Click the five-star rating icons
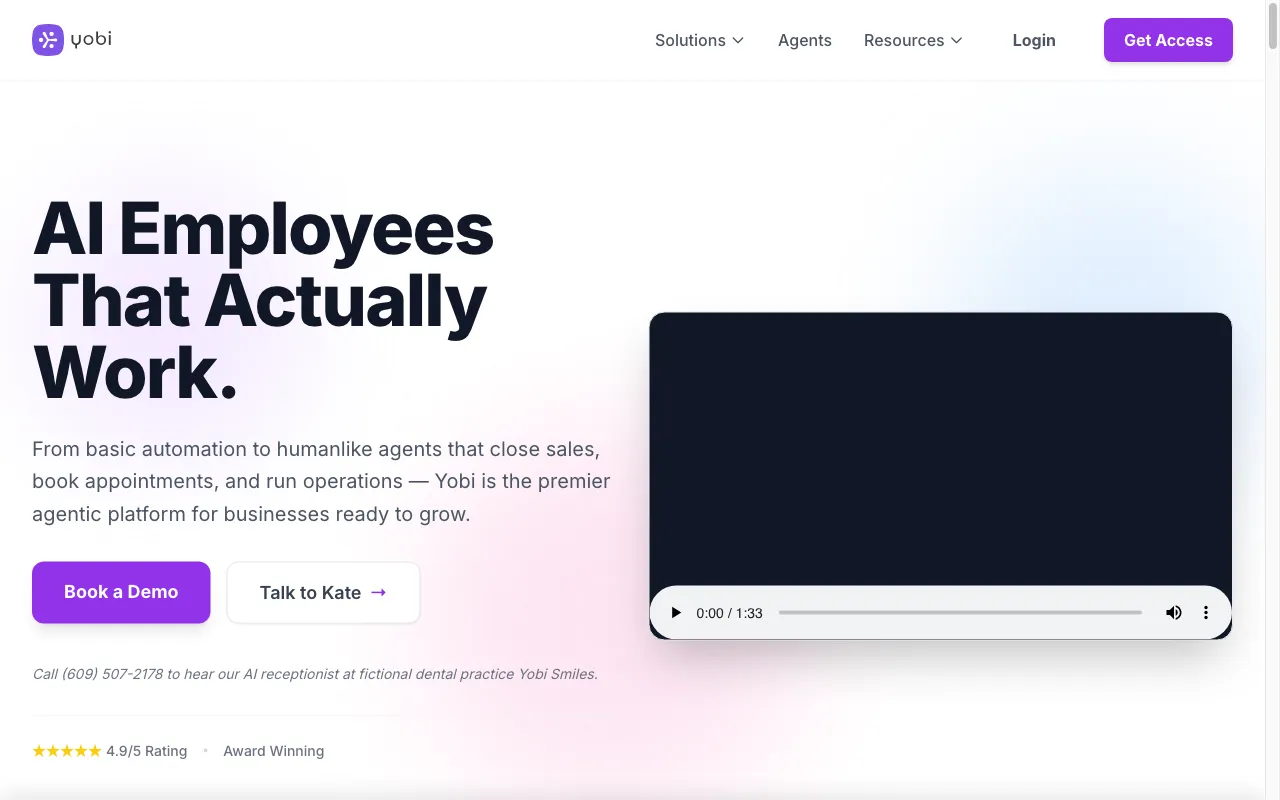 click(67, 751)
